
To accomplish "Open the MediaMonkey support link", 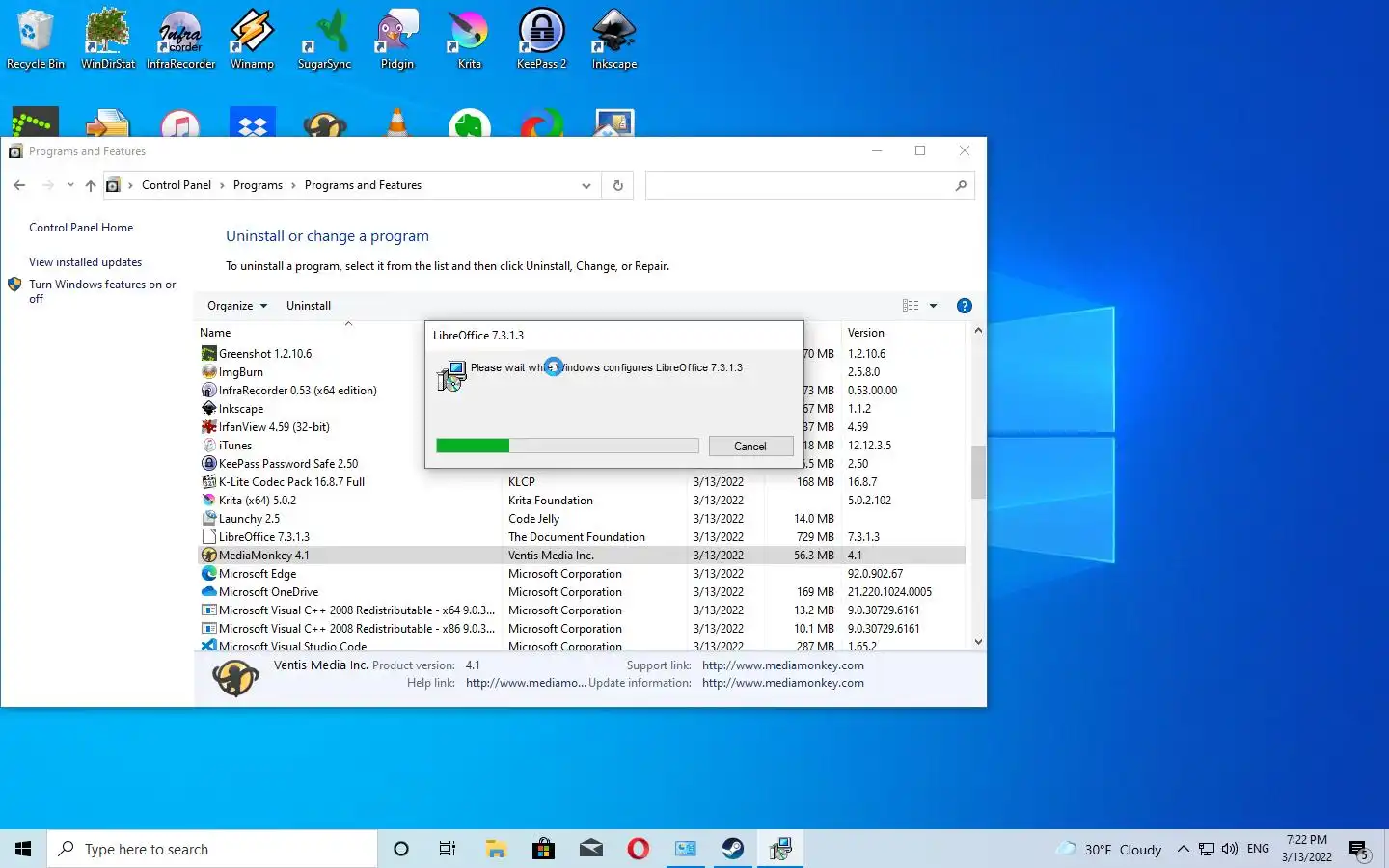I will 783,665.
